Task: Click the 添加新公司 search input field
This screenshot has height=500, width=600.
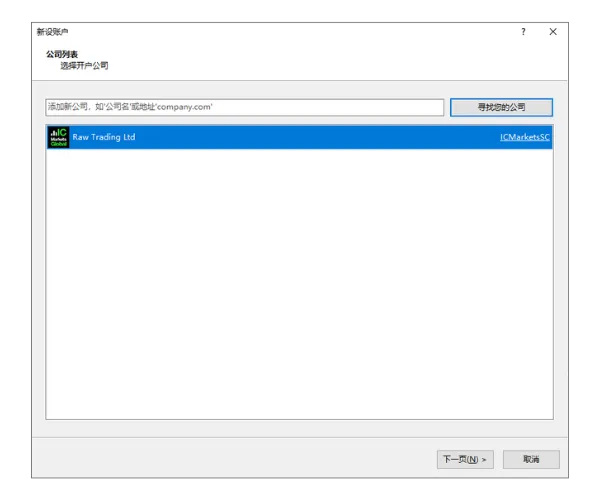Action: click(x=244, y=107)
